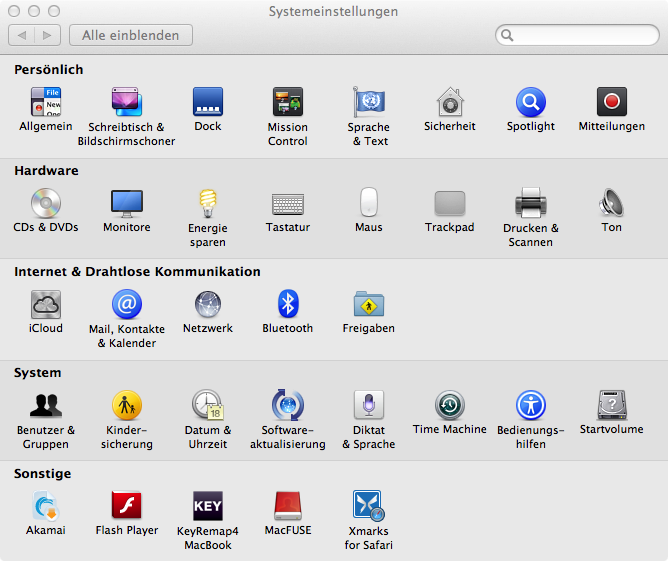The image size is (668, 561).
Task: Open Mission Control settings
Action: click(x=288, y=103)
